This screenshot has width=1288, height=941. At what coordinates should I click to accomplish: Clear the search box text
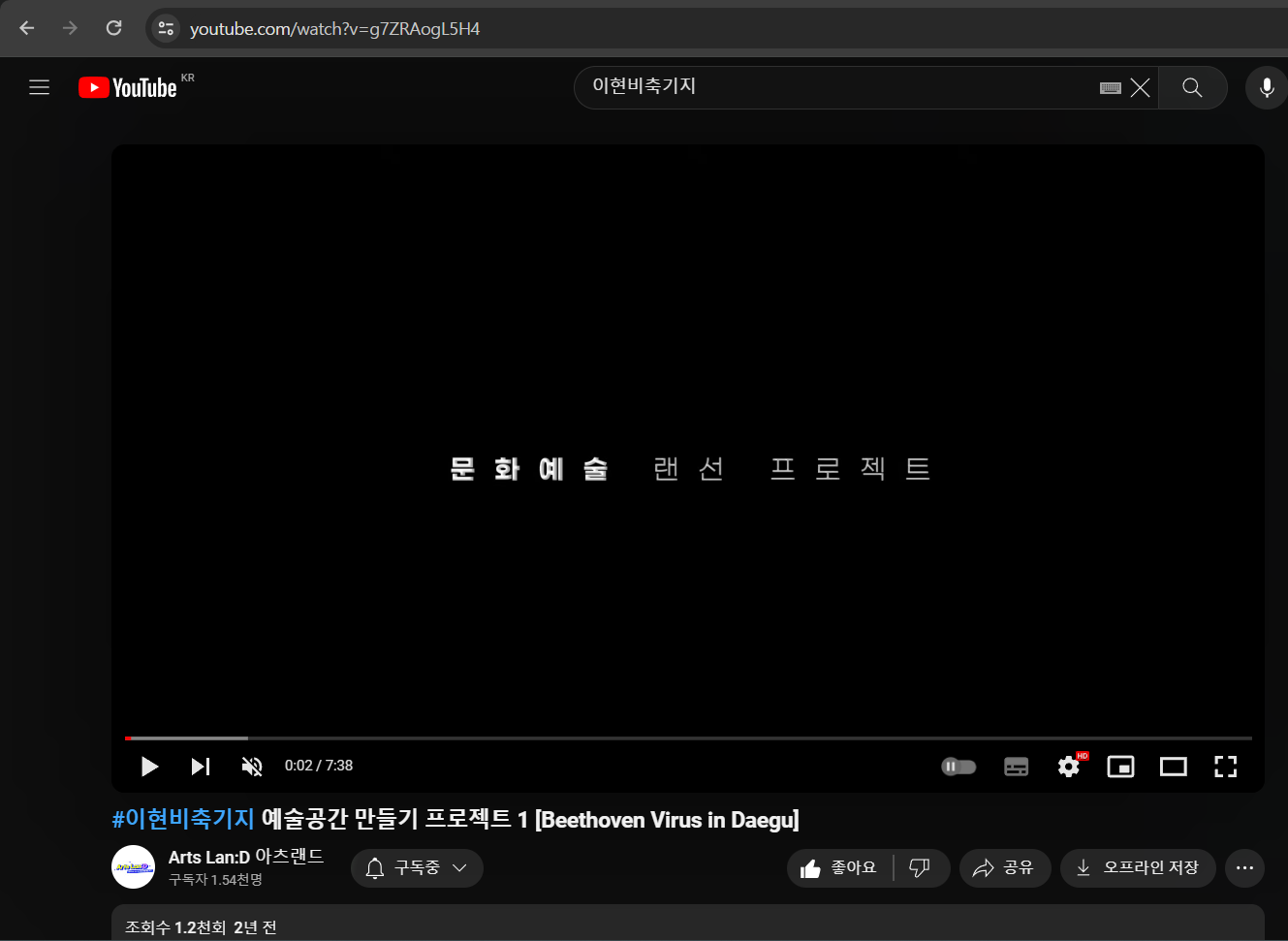(x=1141, y=87)
